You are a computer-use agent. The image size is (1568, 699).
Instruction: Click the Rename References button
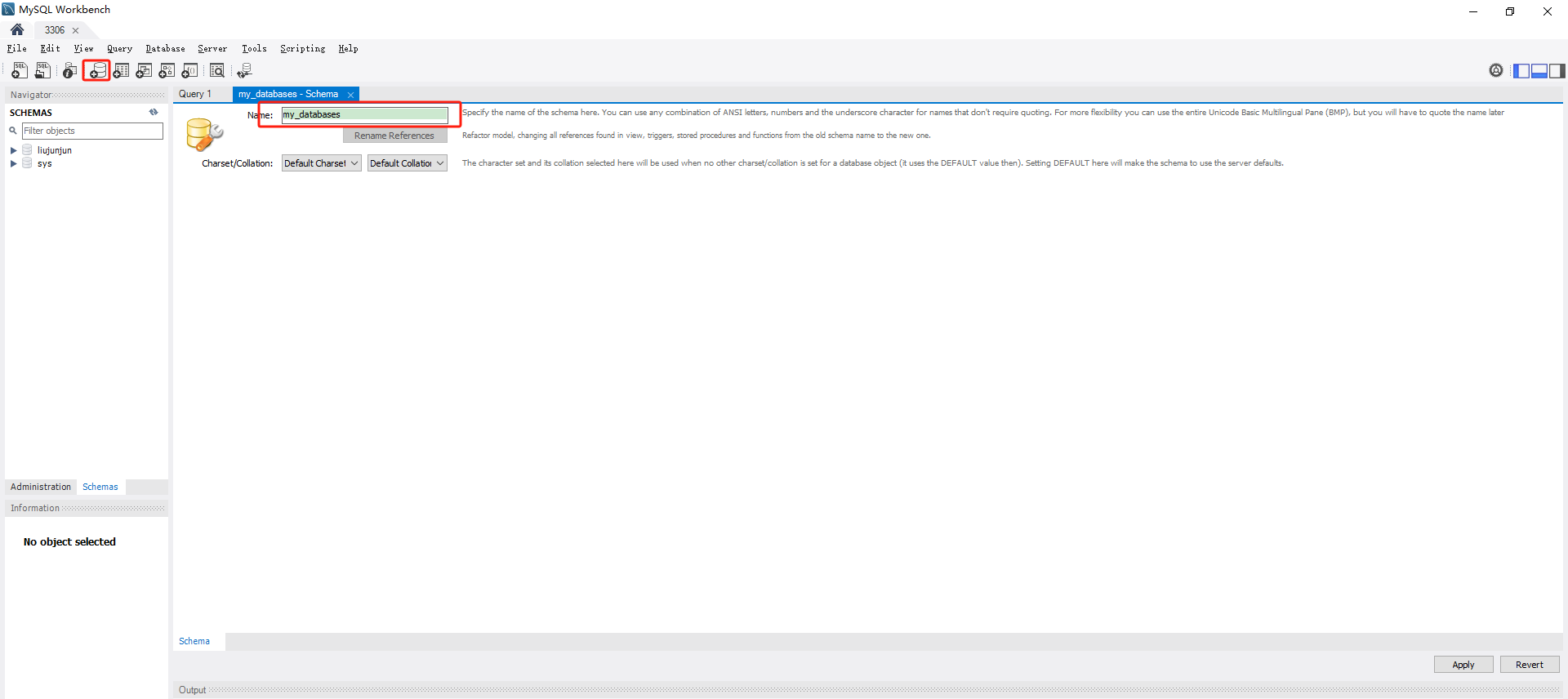394,136
